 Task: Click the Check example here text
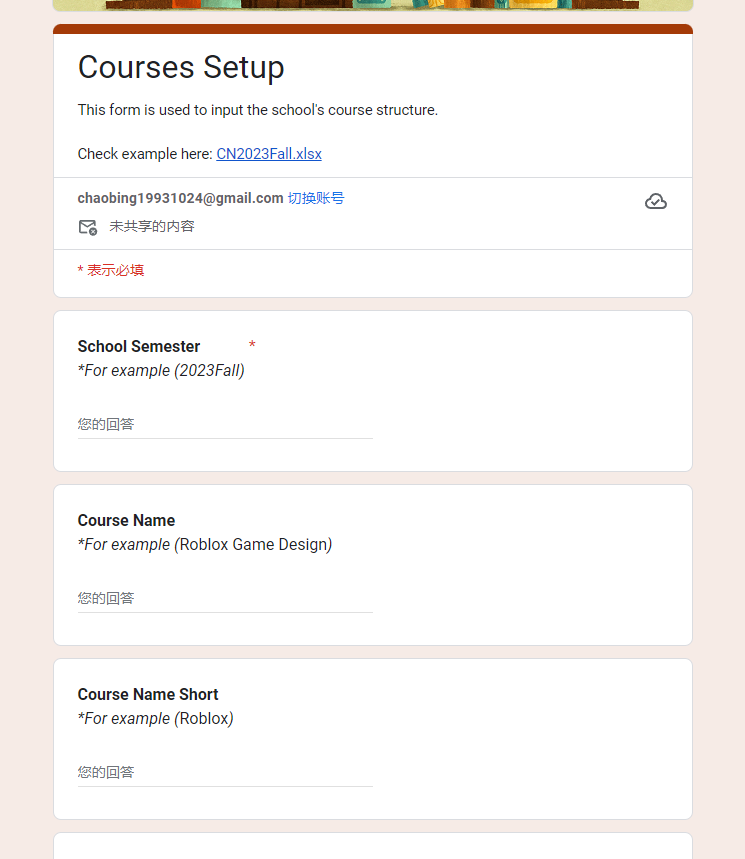144,154
